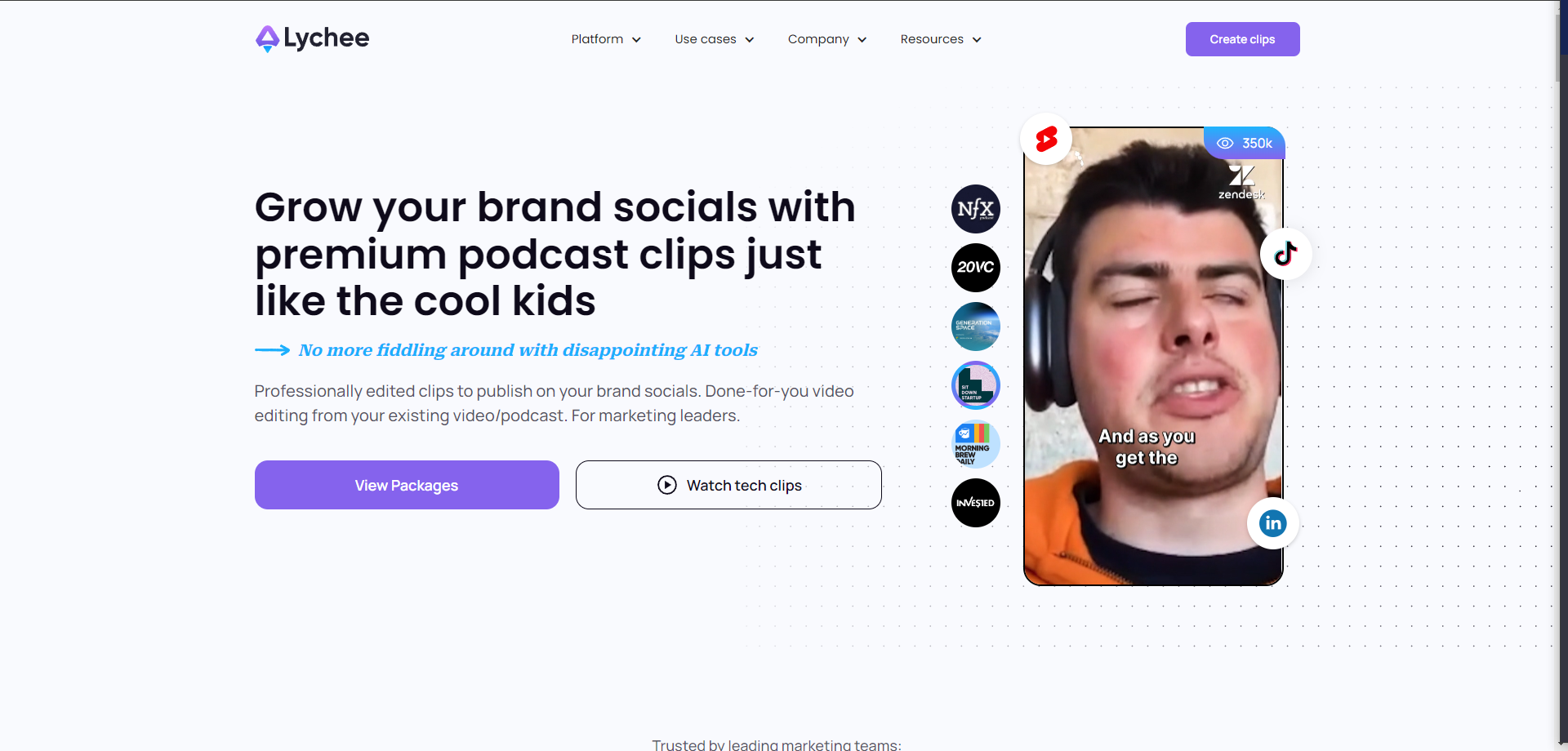Click the TikTok badge icon
The height and width of the screenshot is (751, 1568).
coord(1285,254)
